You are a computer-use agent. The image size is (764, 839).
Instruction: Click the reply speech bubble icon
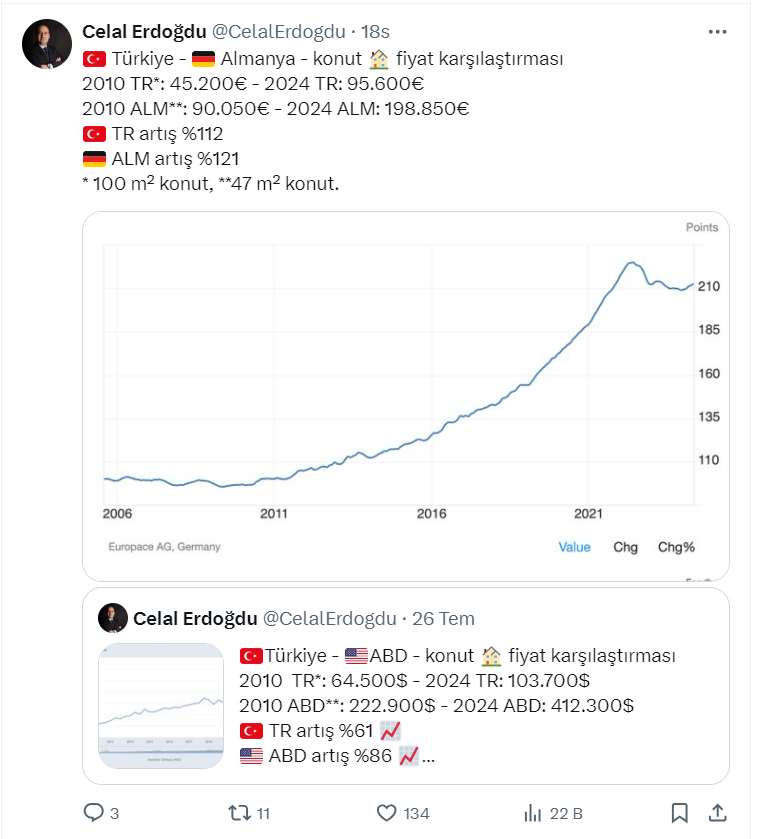pyautogui.click(x=92, y=812)
